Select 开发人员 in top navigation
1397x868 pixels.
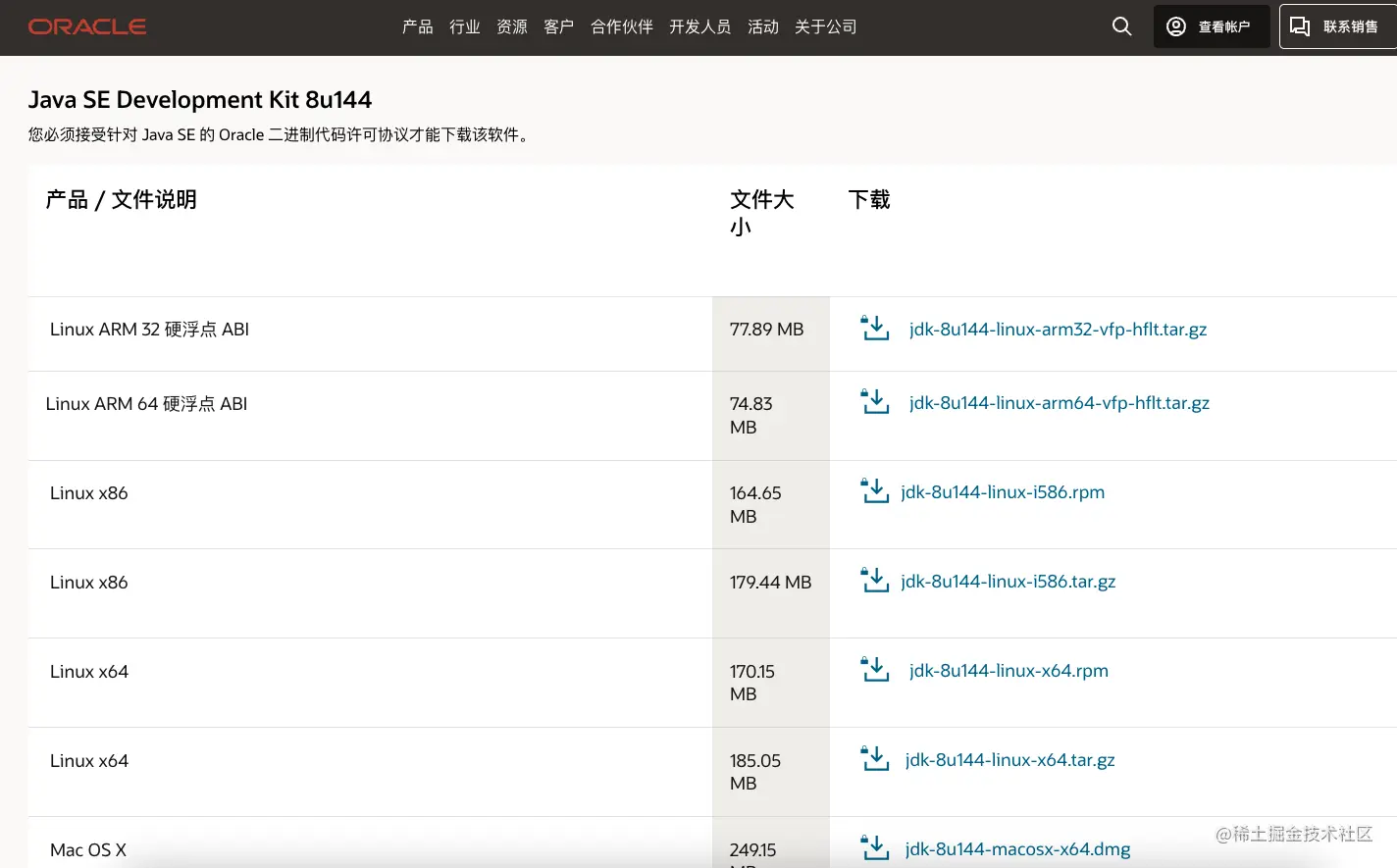point(699,26)
